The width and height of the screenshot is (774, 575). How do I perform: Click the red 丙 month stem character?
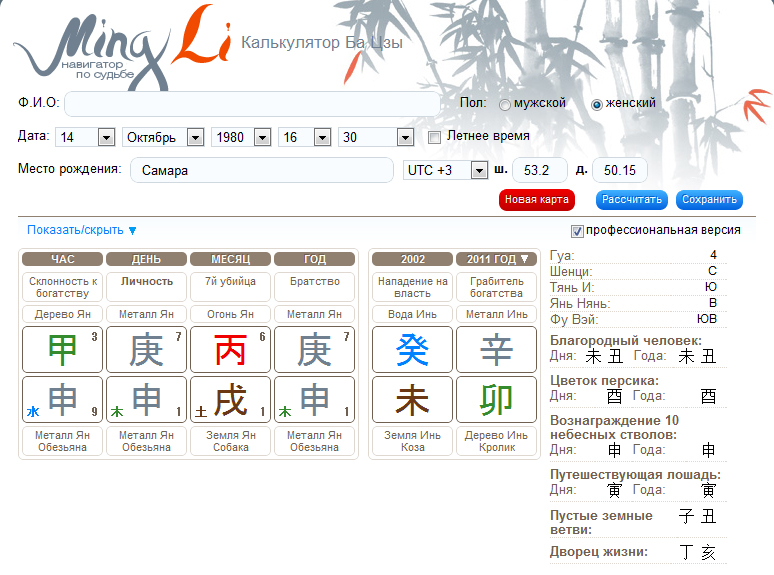230,350
